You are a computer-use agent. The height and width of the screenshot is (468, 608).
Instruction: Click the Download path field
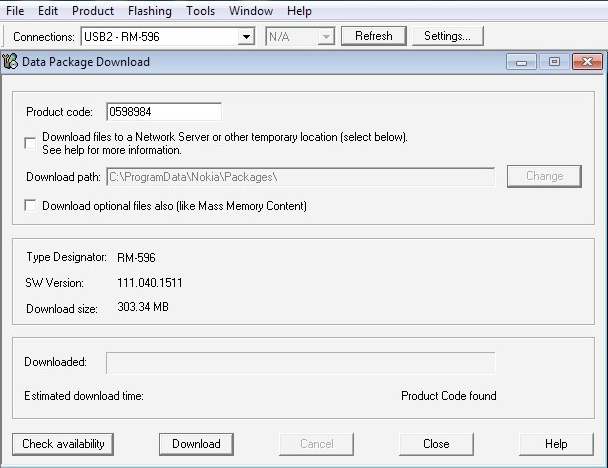(x=301, y=177)
